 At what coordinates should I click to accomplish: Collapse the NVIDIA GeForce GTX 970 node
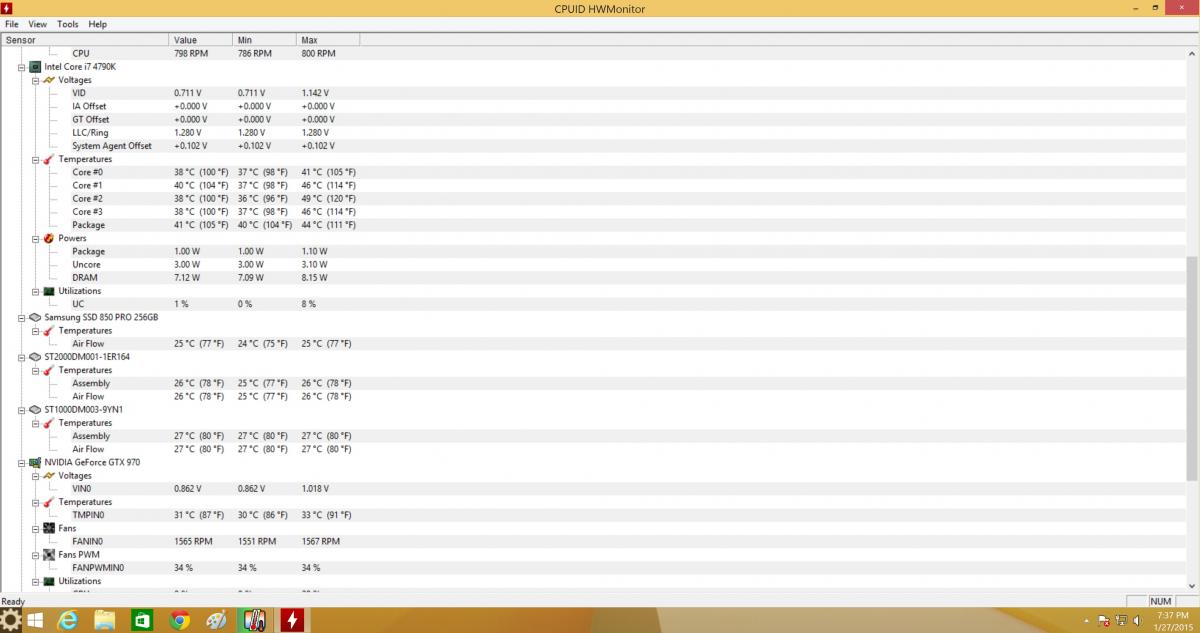pyautogui.click(x=21, y=463)
